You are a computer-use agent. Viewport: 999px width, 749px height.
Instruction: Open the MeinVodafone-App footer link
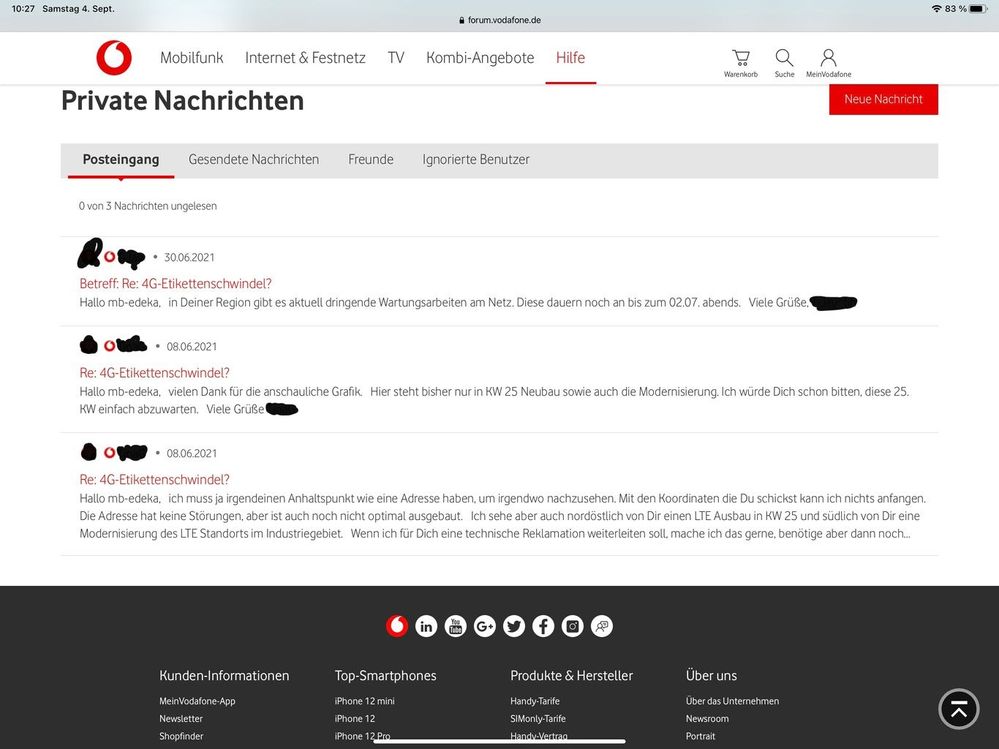pos(198,701)
